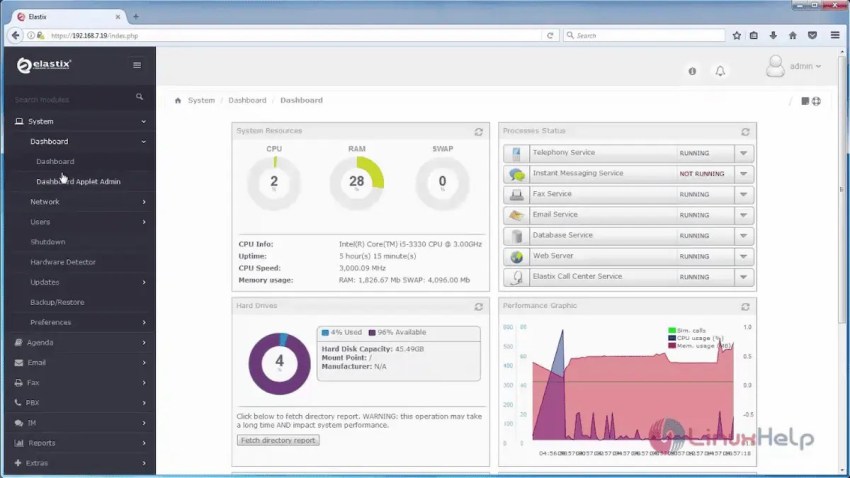Click the Database Service icon
Viewport: 850px width, 478px height.
pyautogui.click(x=516, y=236)
